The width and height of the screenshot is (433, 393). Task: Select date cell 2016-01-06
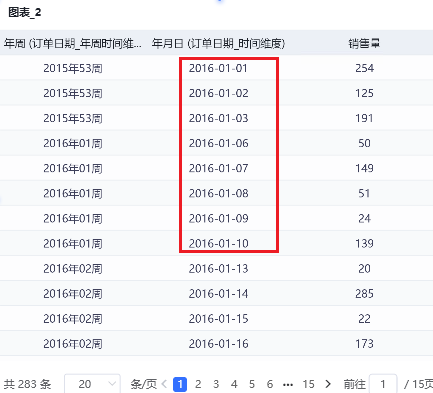coord(218,143)
